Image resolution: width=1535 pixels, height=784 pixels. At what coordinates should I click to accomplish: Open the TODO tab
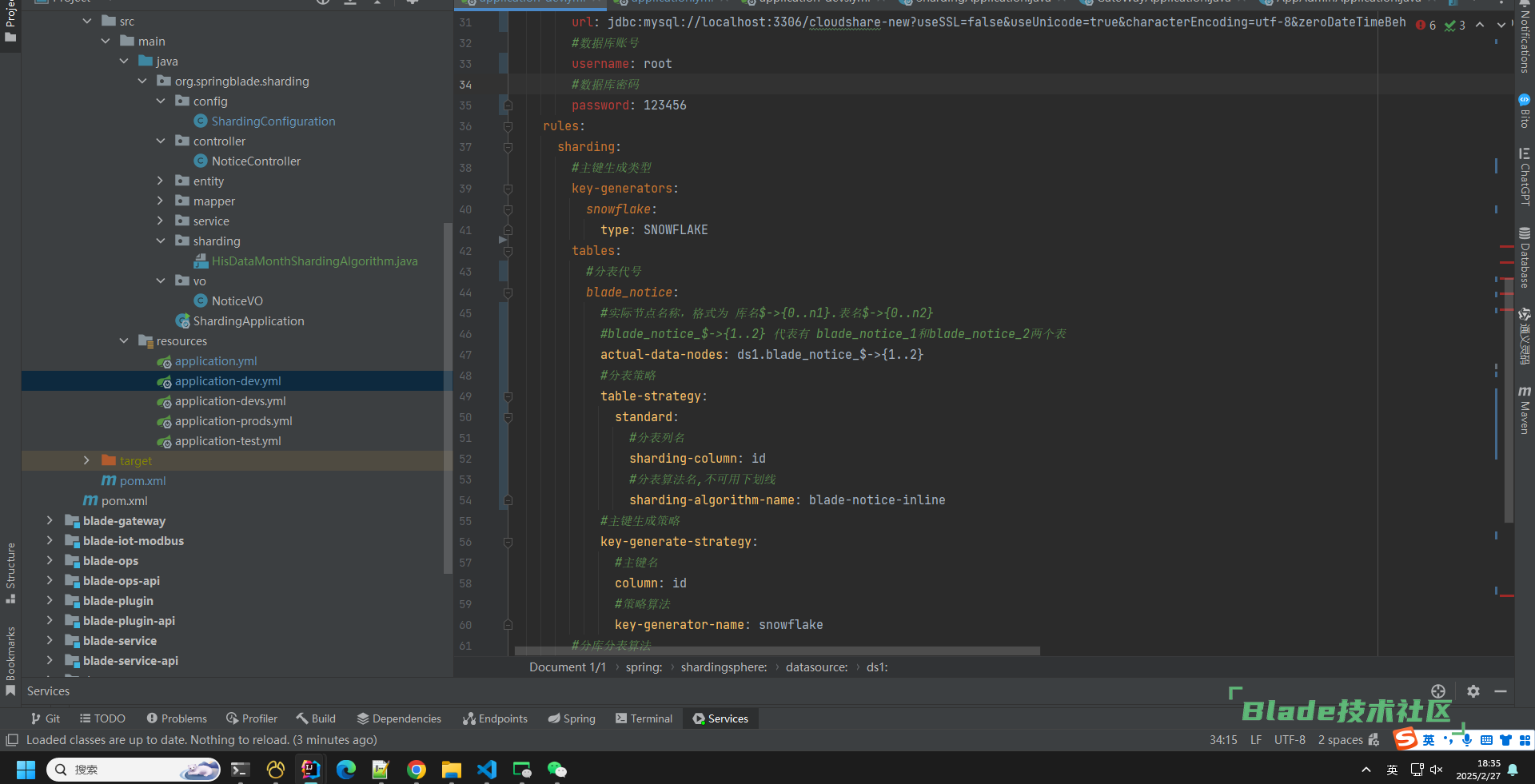click(x=102, y=718)
